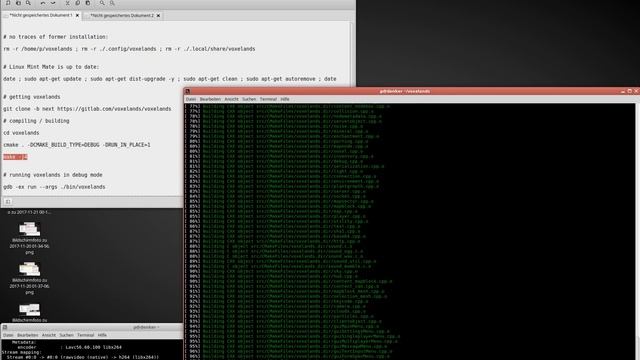Click the 'cmake . -DCMAKE_BUILD_TYPE=DEBUG' line
Image resolution: width=640 pixels, height=360 pixels.
77,145
